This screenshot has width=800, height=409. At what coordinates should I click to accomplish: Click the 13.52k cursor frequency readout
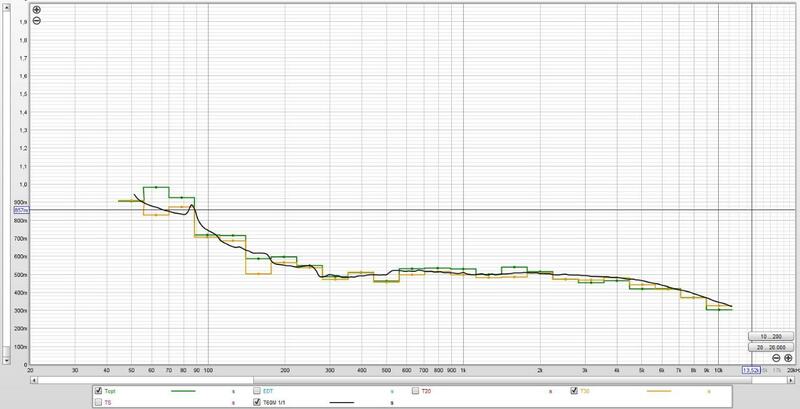click(751, 370)
